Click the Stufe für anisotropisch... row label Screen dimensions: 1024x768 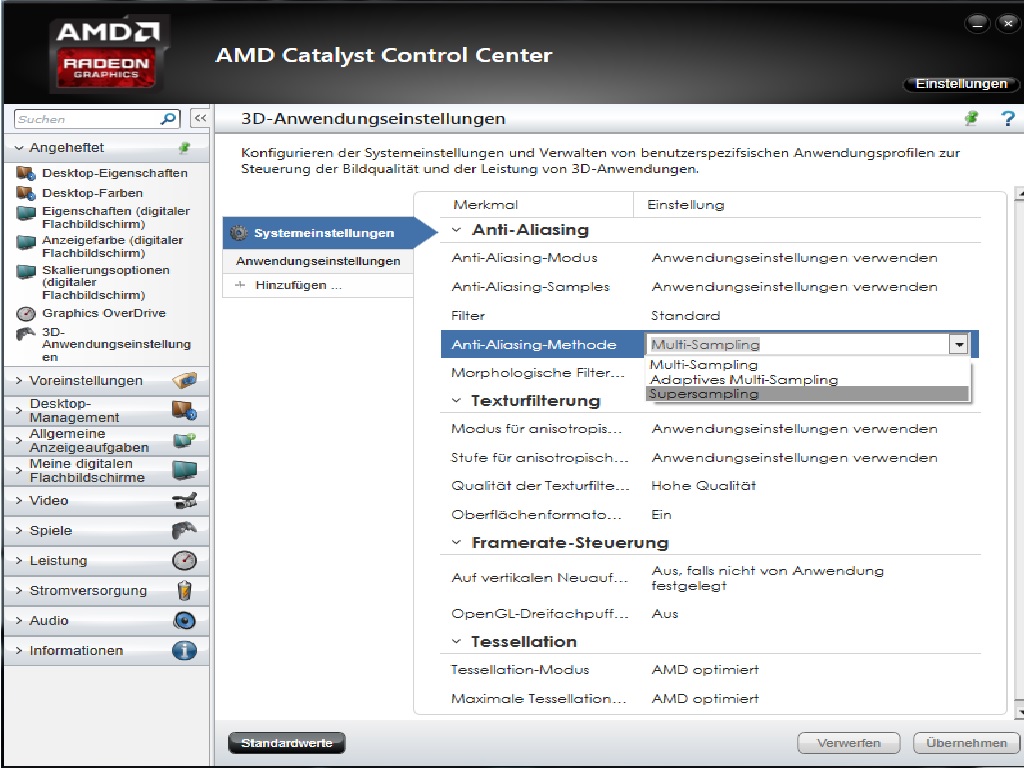(x=539, y=458)
